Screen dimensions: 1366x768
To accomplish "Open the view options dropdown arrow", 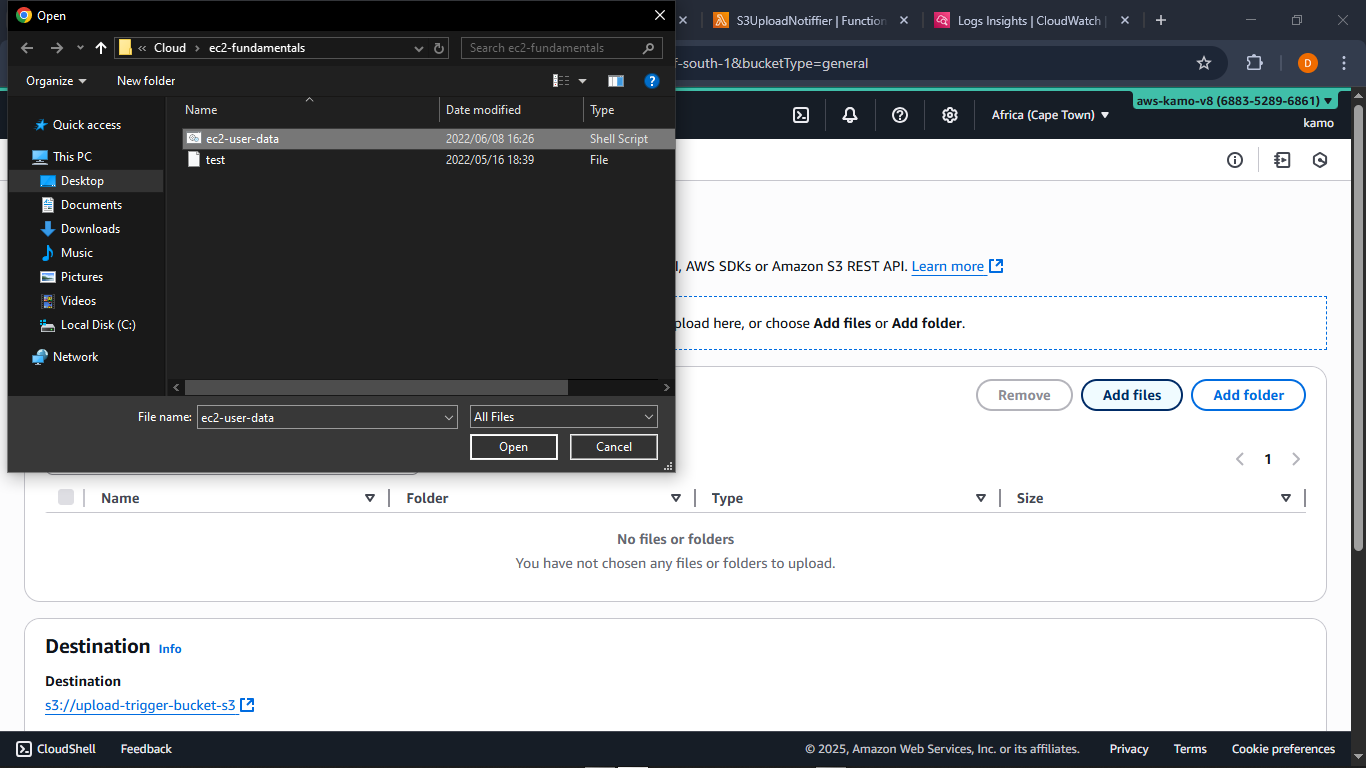I will pyautogui.click(x=583, y=81).
